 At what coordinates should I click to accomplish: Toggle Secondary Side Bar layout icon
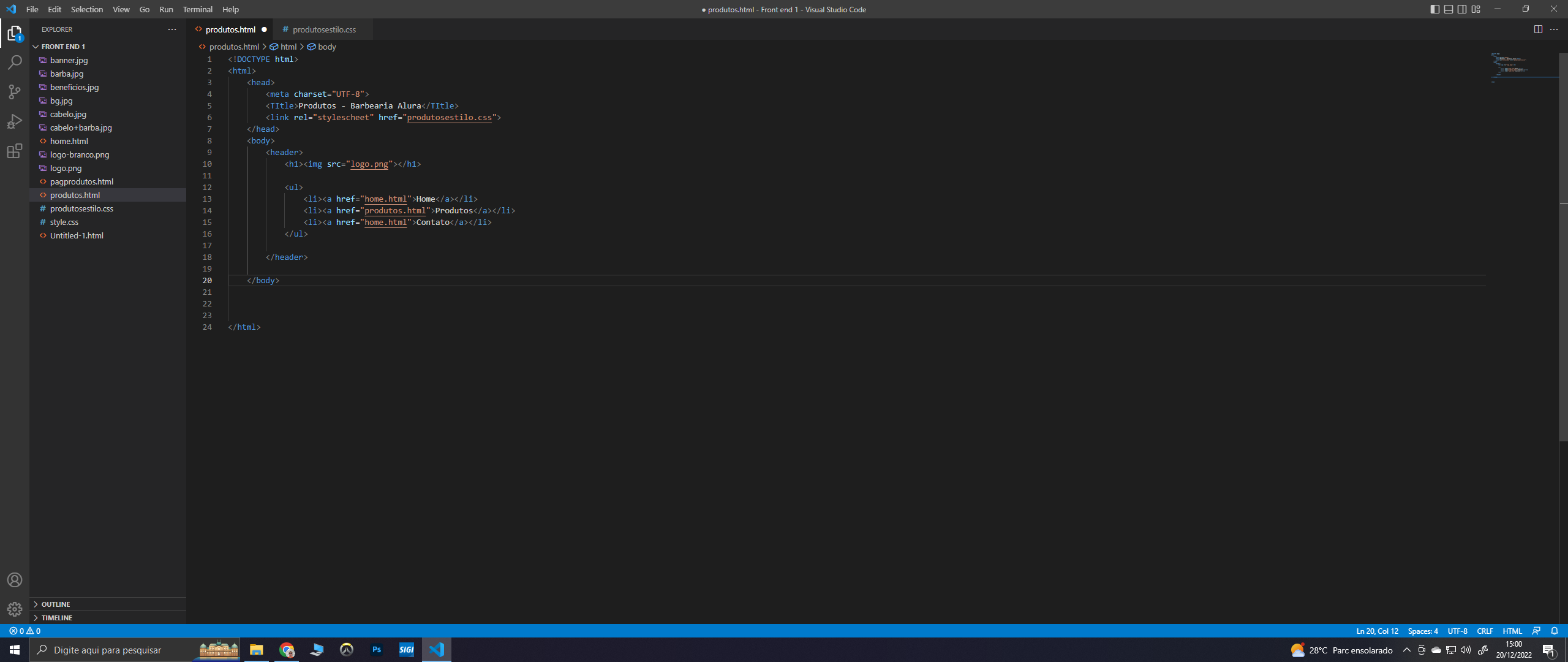(1462, 9)
